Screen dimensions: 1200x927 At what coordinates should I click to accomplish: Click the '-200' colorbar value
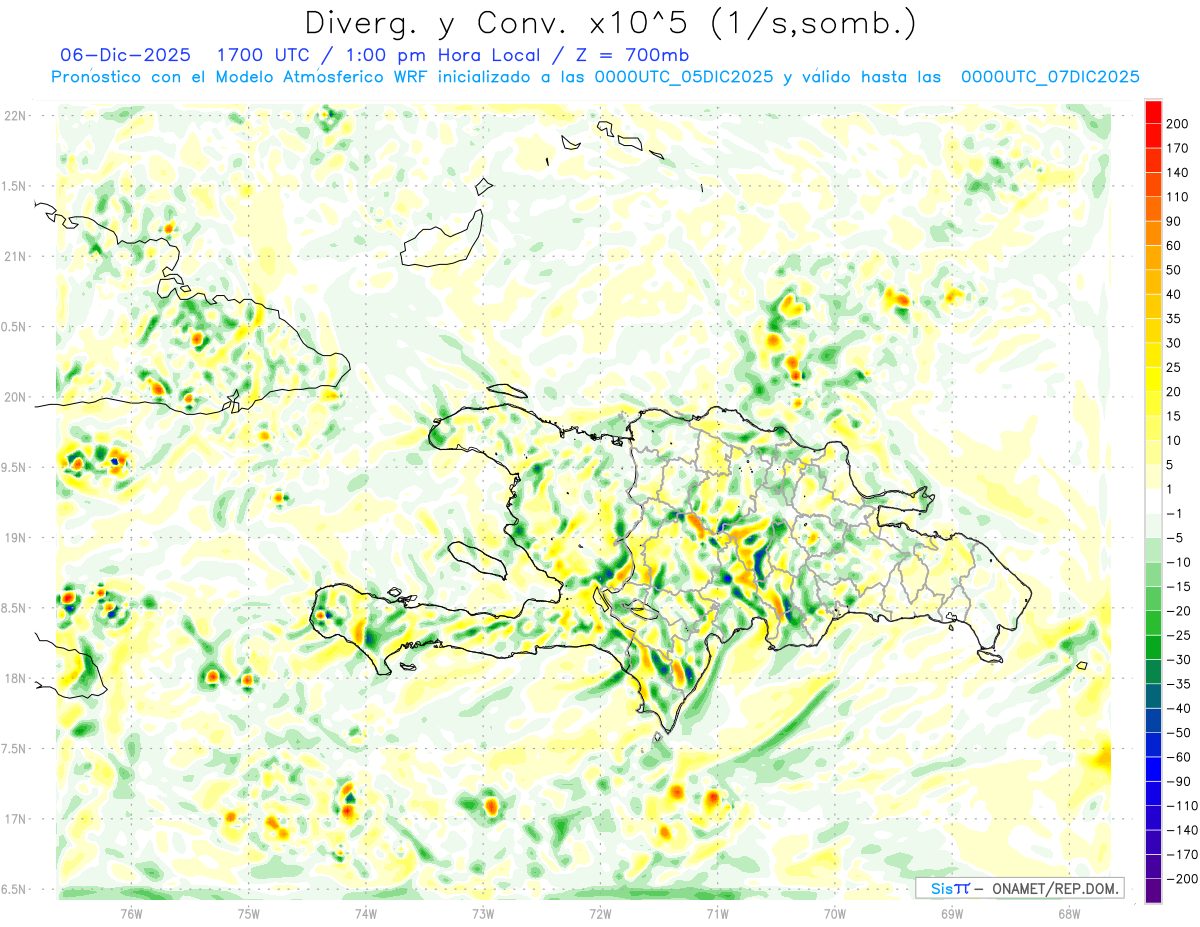(1182, 879)
